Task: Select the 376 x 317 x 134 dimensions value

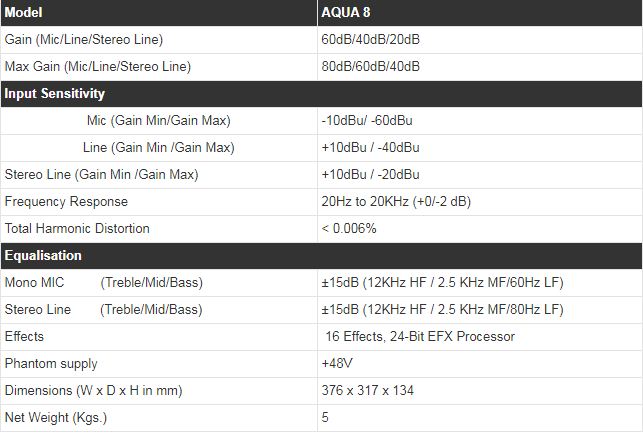Action: pyautogui.click(x=367, y=391)
